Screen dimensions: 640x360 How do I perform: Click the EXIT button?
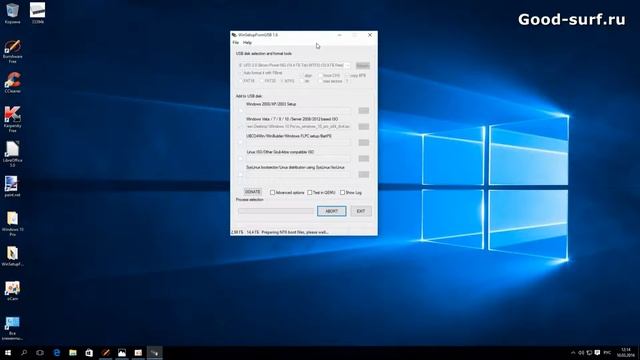[361, 211]
